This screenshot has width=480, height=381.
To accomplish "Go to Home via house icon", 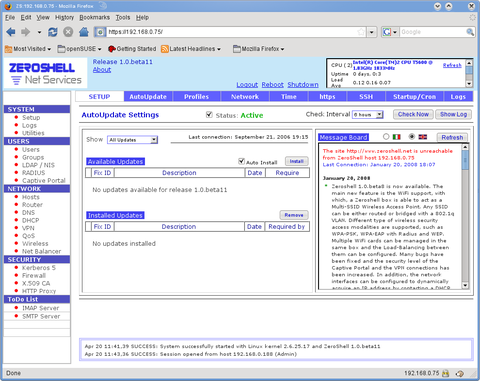I will tap(84, 32).
